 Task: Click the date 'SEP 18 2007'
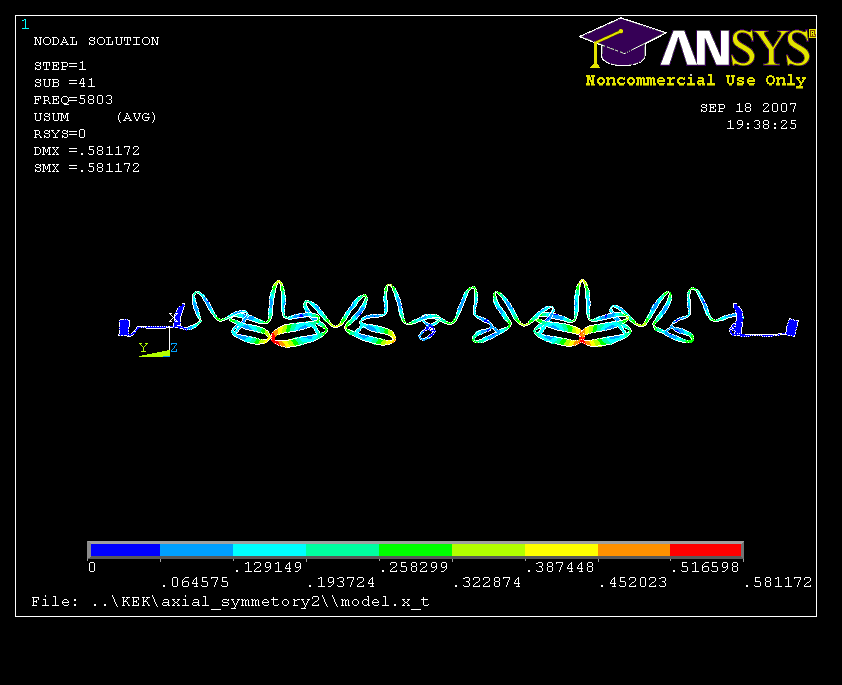[x=749, y=108]
